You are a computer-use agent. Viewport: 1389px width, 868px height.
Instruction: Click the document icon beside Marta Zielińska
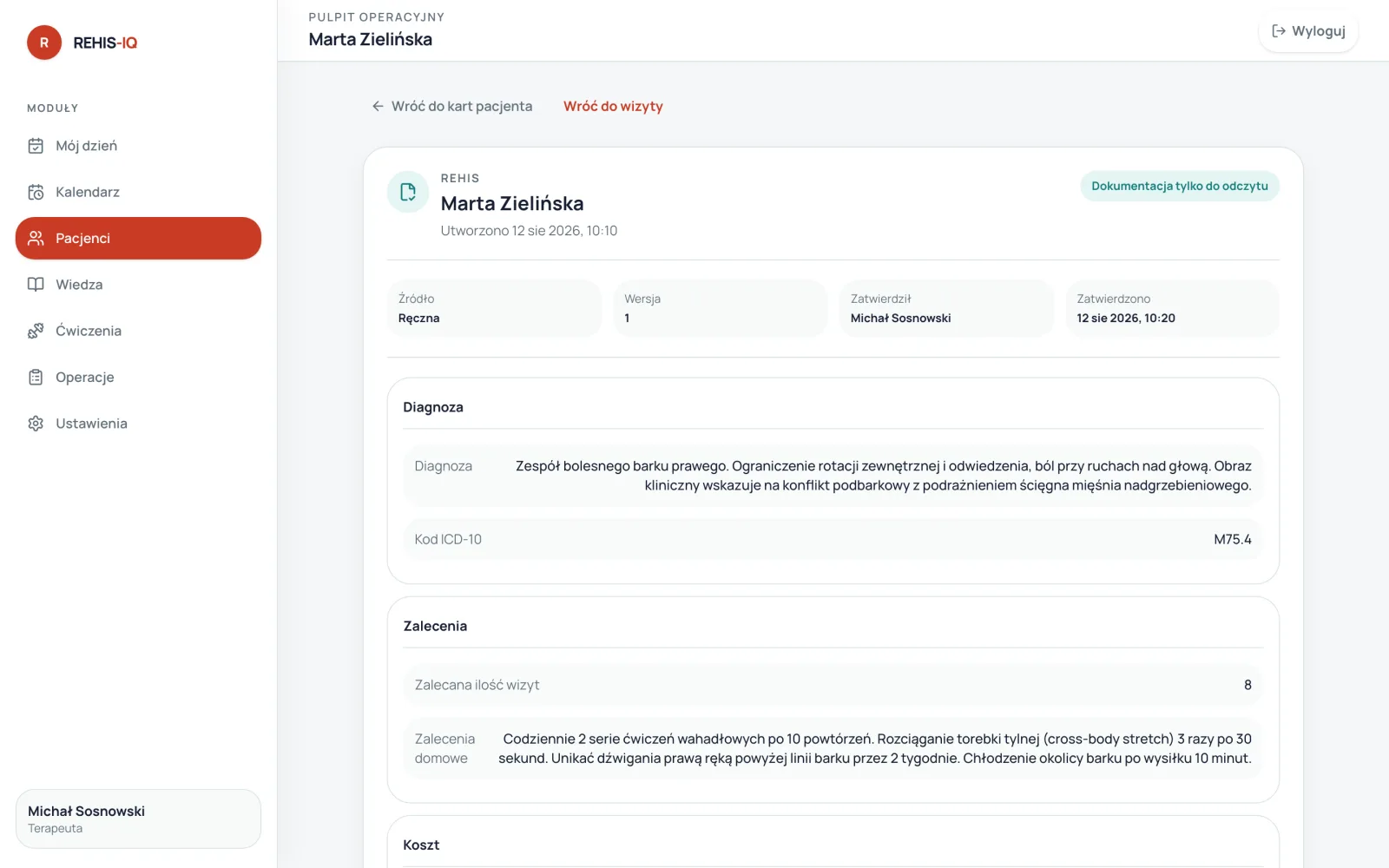click(408, 192)
